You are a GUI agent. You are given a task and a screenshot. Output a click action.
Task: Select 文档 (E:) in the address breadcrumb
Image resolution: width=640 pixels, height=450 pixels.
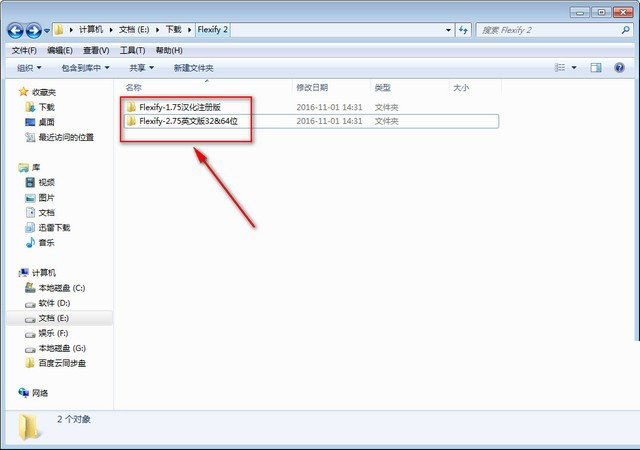tap(134, 30)
